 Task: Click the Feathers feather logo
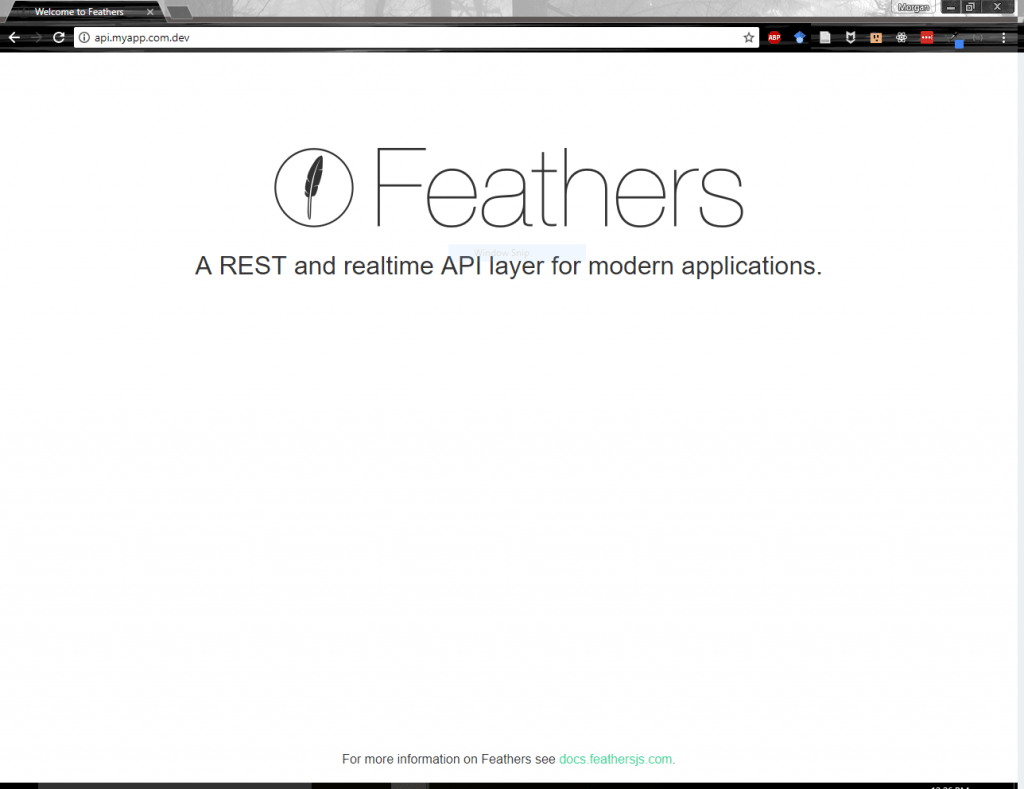coord(313,187)
